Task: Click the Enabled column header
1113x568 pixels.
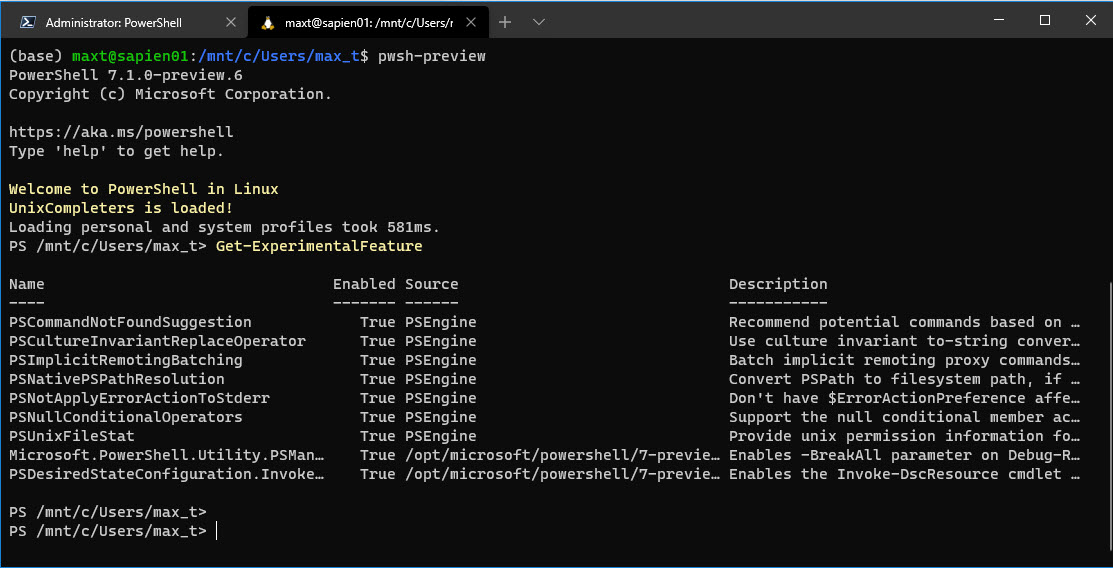Action: [x=364, y=284]
